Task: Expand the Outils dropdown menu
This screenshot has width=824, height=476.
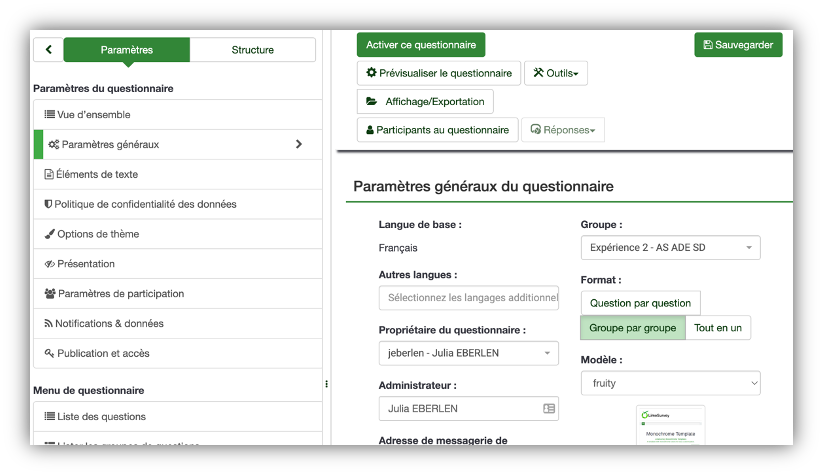Action: [555, 73]
